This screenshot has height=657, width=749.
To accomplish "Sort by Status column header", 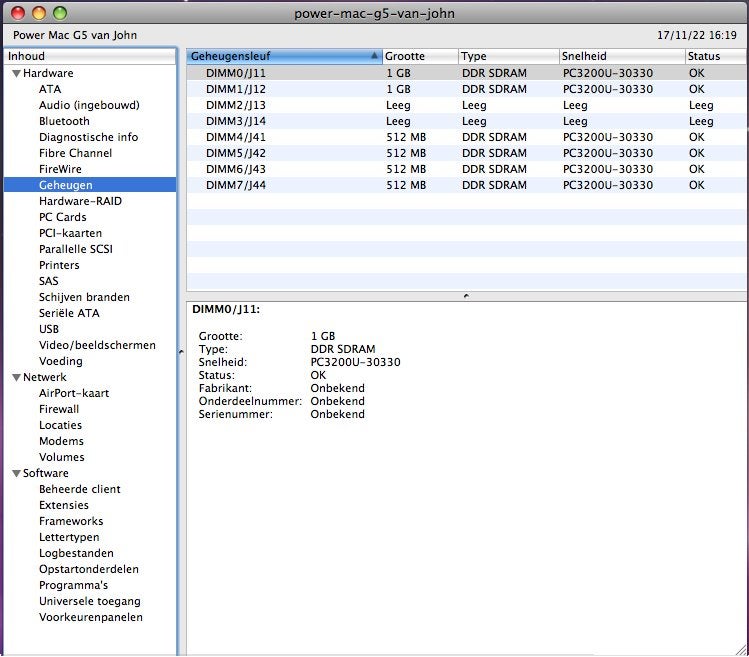I will click(x=715, y=56).
